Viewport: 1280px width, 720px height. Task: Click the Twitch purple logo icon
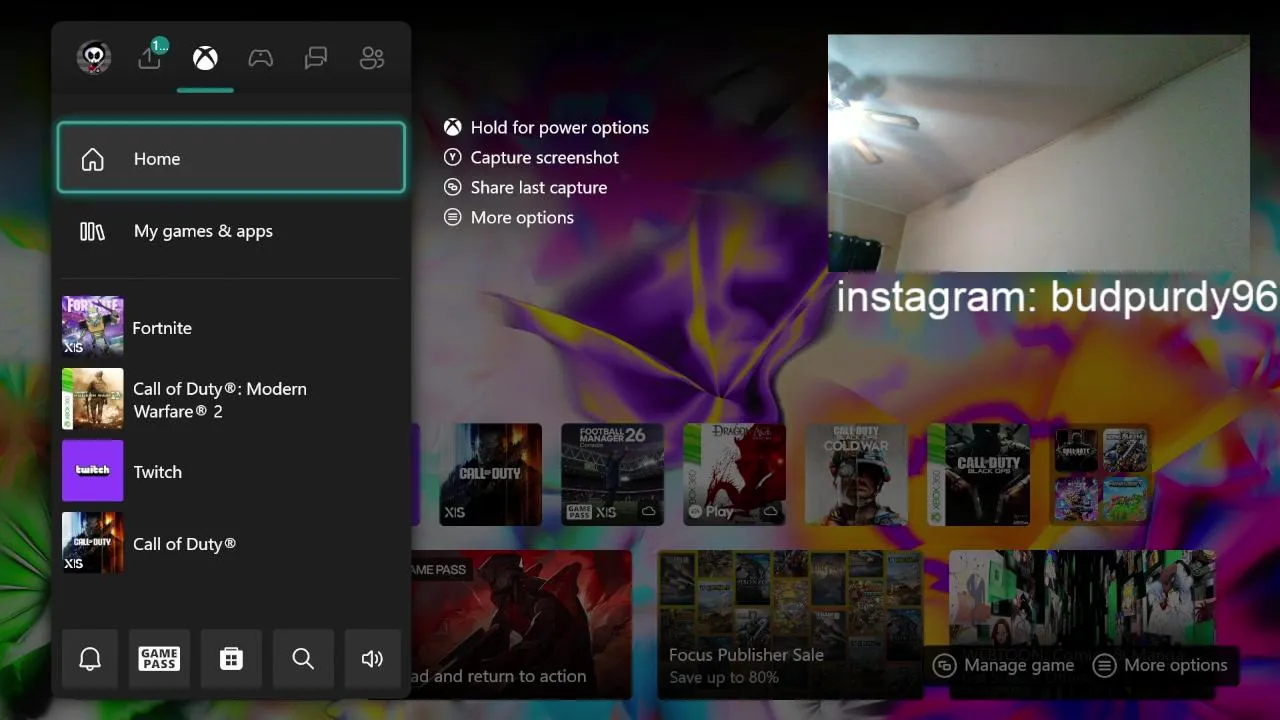tap(93, 471)
